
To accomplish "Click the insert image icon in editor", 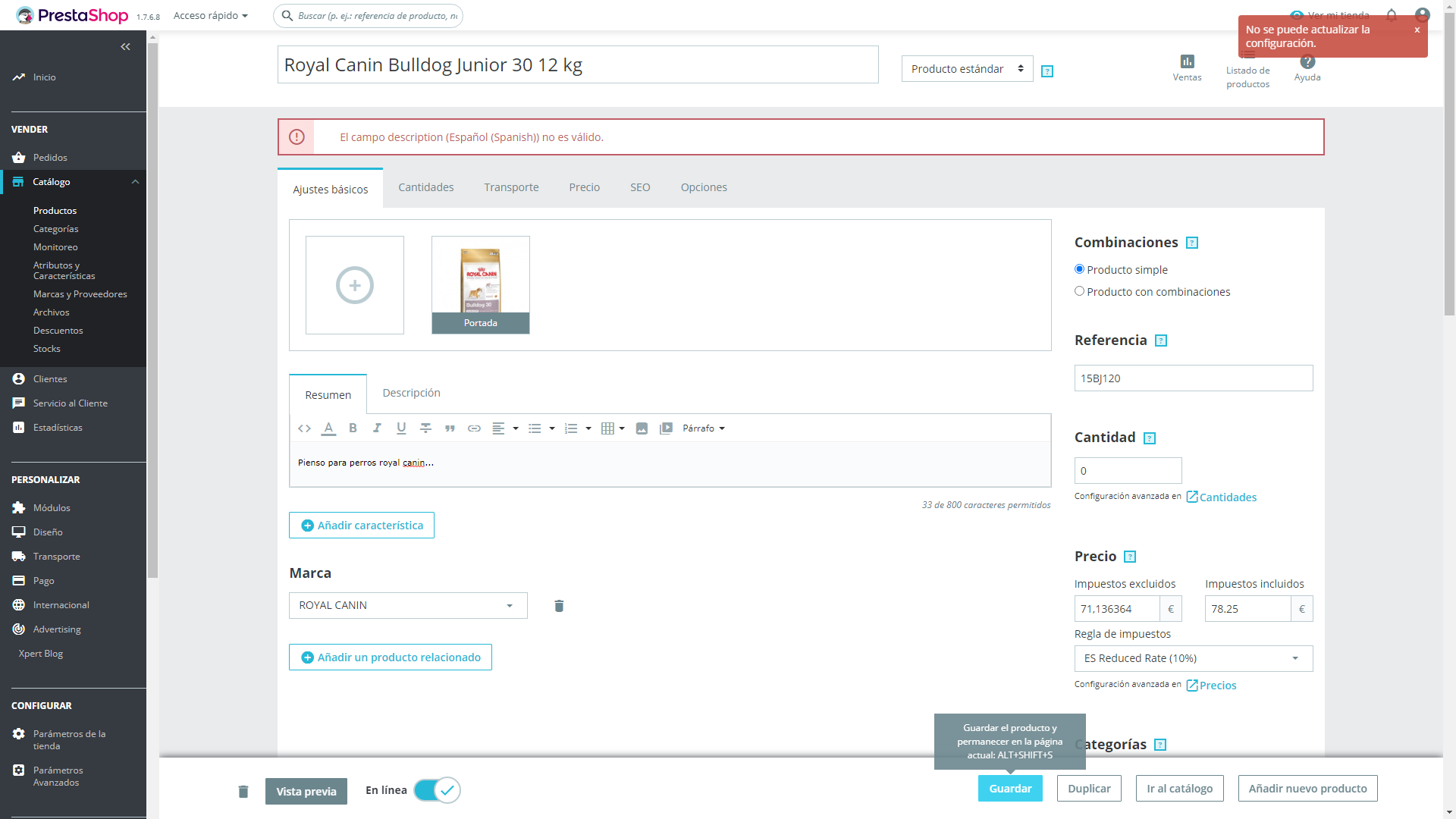I will click(x=642, y=428).
